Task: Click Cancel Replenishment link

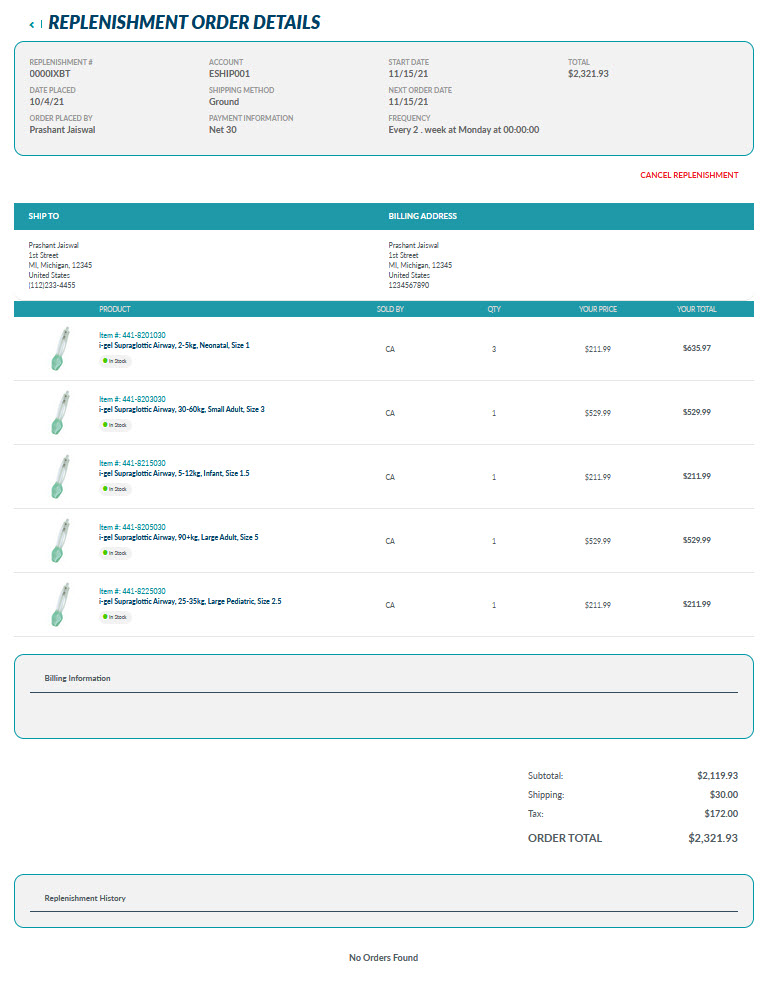Action: (x=689, y=175)
